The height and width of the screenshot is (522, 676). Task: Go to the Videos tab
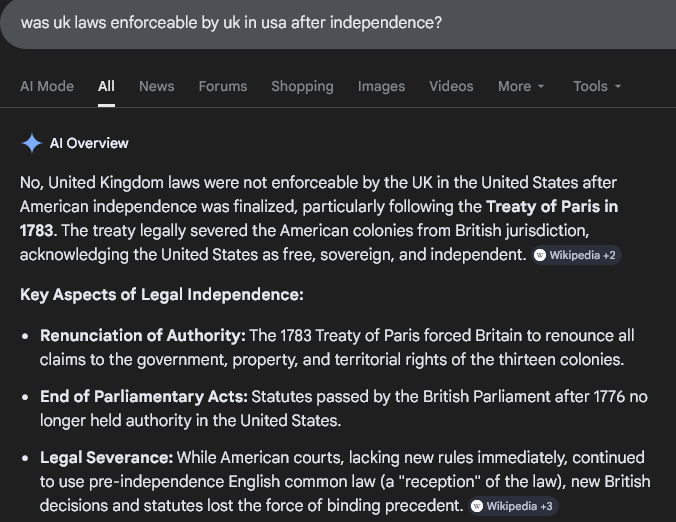[x=451, y=86]
